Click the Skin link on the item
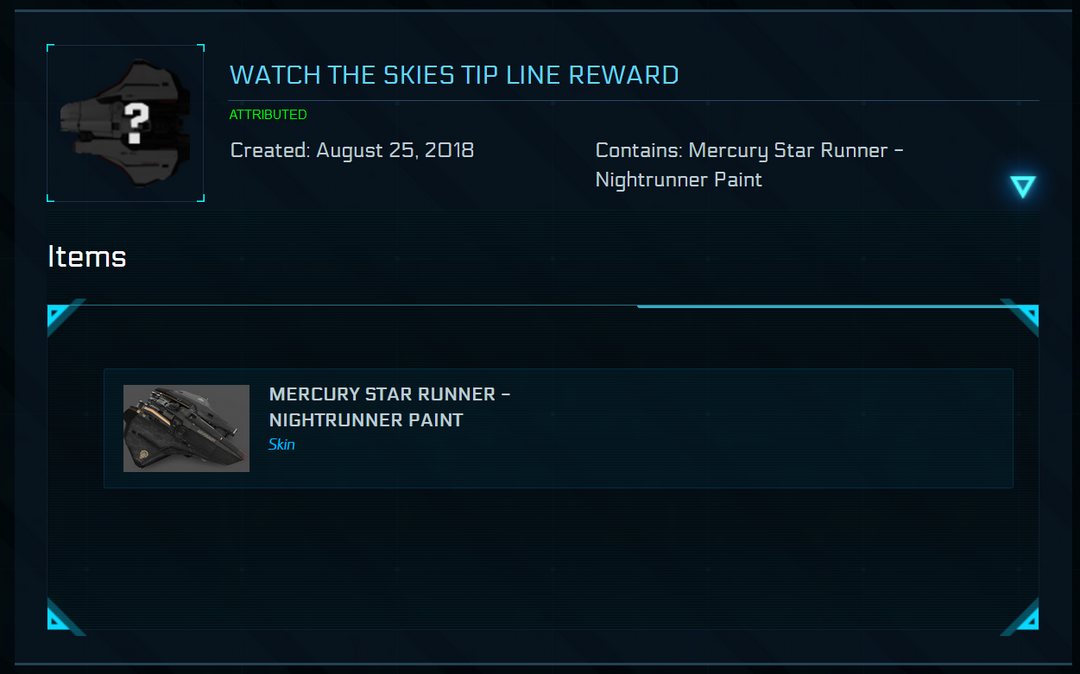The height and width of the screenshot is (674, 1080). [282, 444]
